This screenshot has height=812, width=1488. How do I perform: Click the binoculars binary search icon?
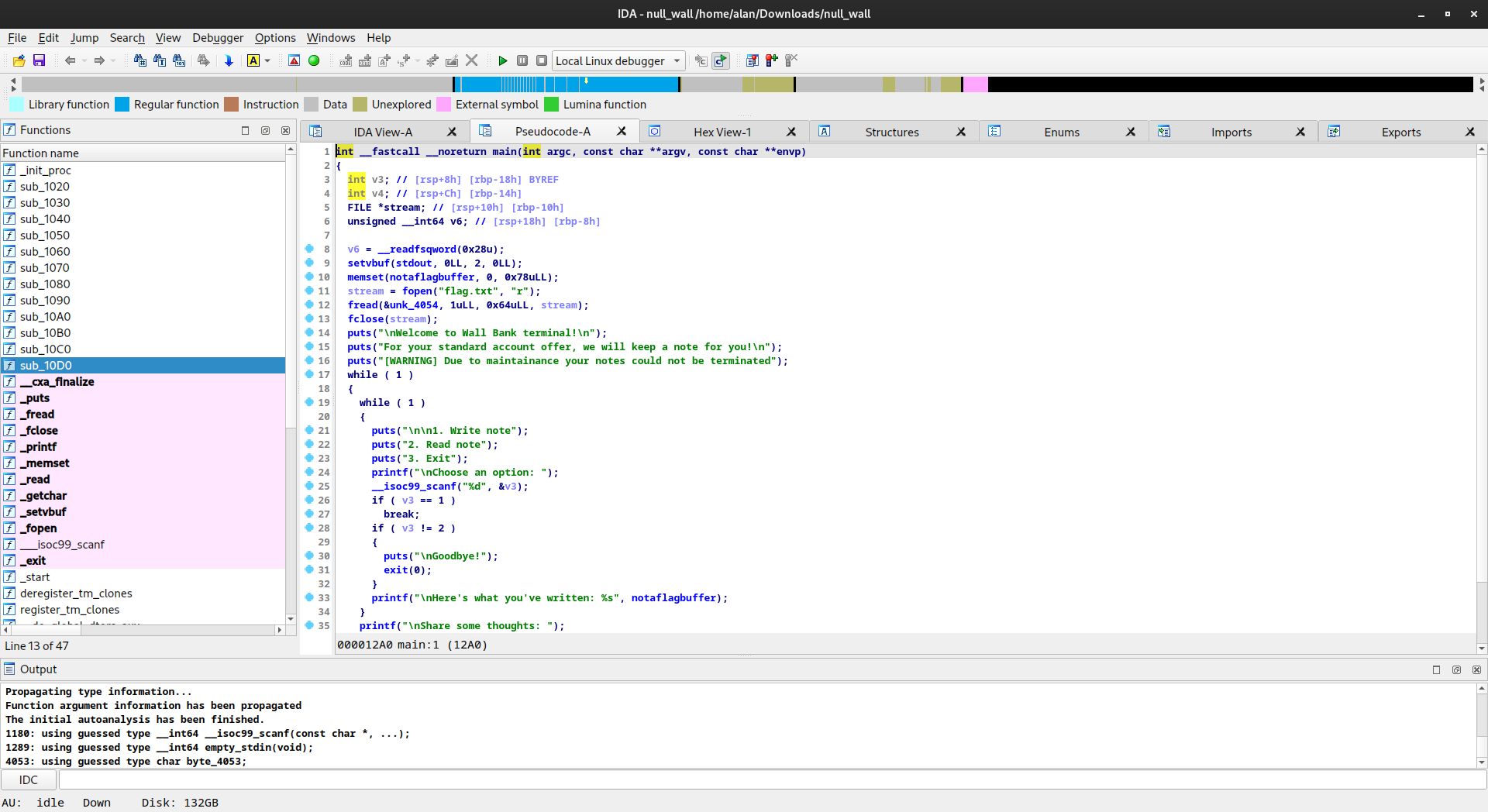[179, 60]
